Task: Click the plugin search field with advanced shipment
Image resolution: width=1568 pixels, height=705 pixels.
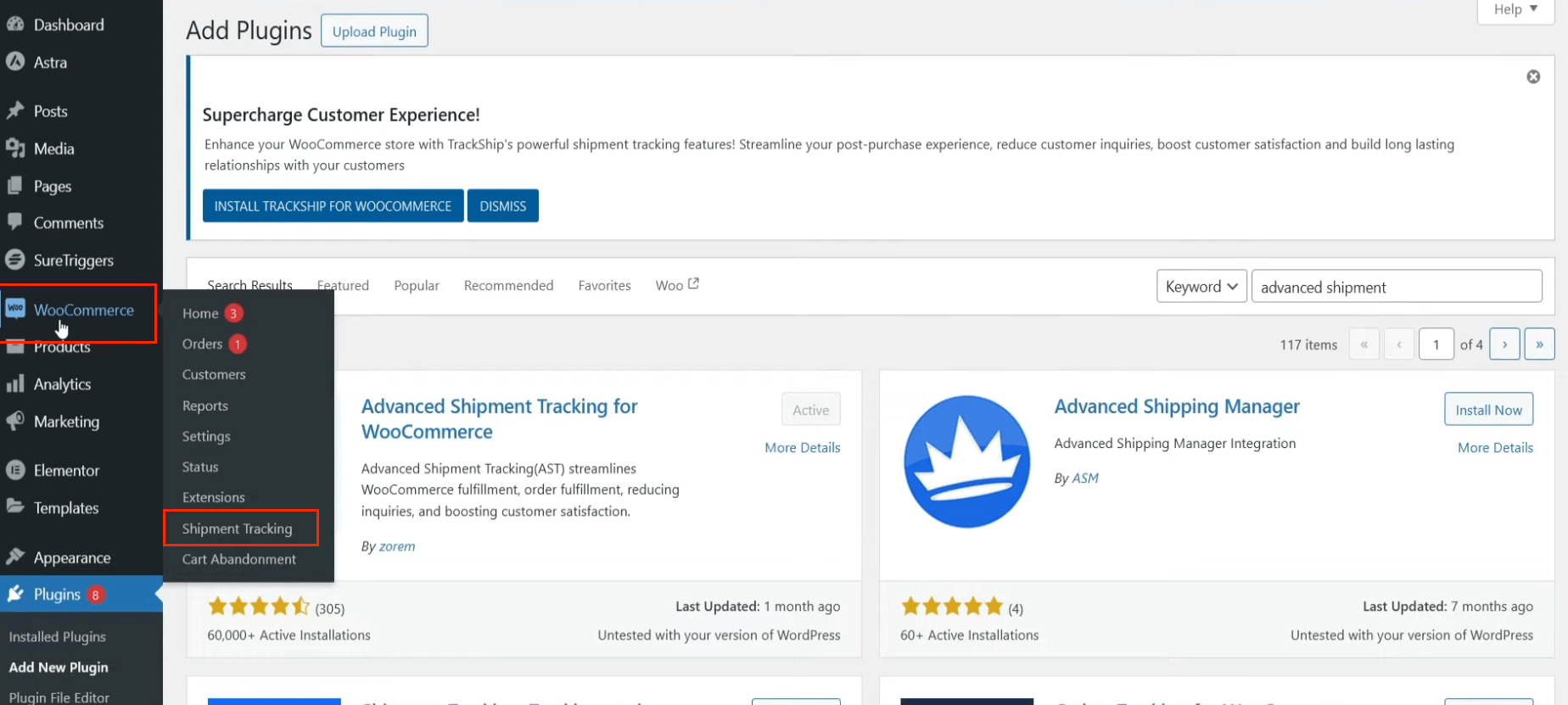Action: click(1397, 287)
